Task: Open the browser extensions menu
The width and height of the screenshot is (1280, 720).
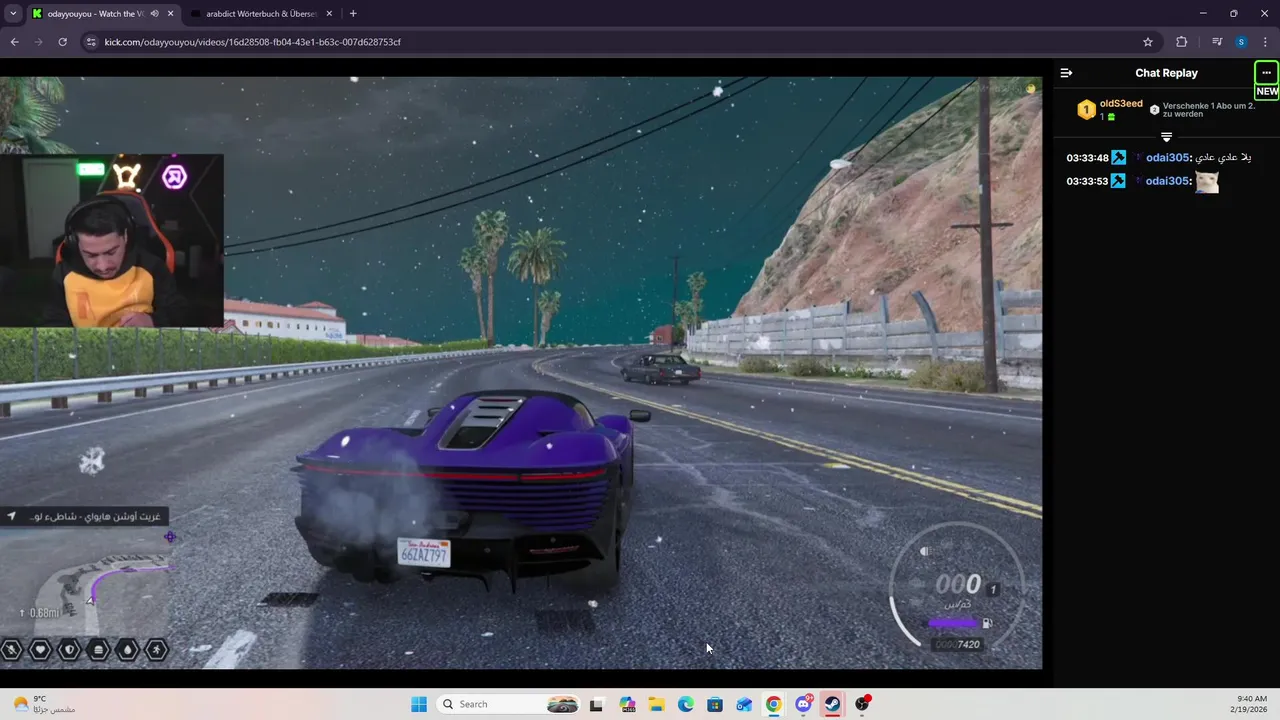Action: [x=1182, y=42]
